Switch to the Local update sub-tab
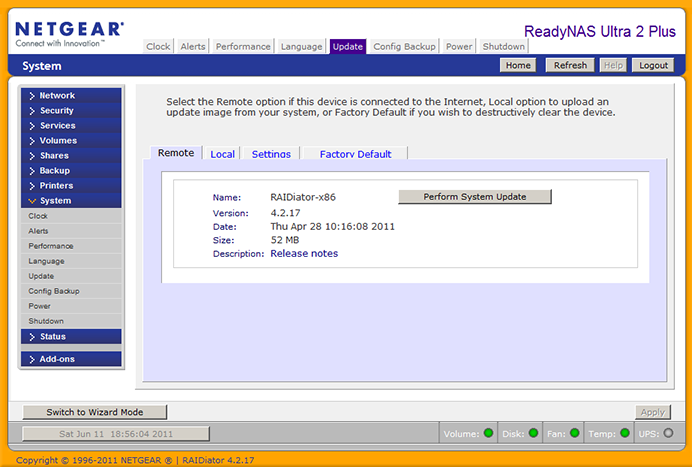This screenshot has width=692, height=467. coord(222,154)
